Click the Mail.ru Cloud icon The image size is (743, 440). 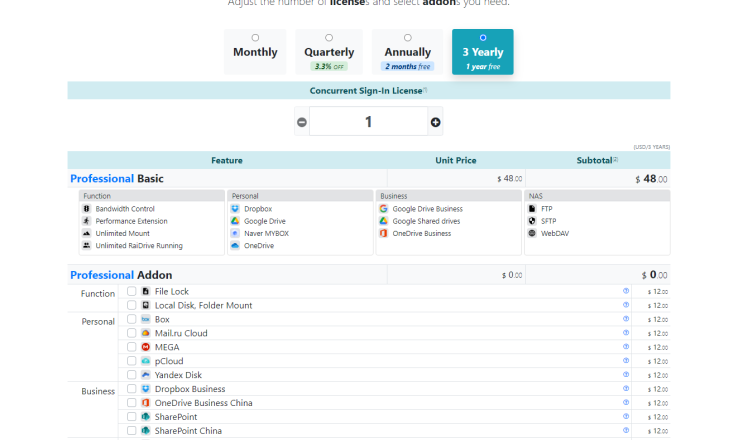[x=146, y=333]
